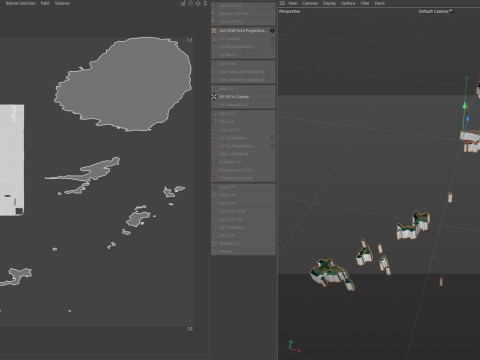The height and width of the screenshot is (360, 480).
Task: Click the Add UV Pins icon
Action: coord(214,6)
